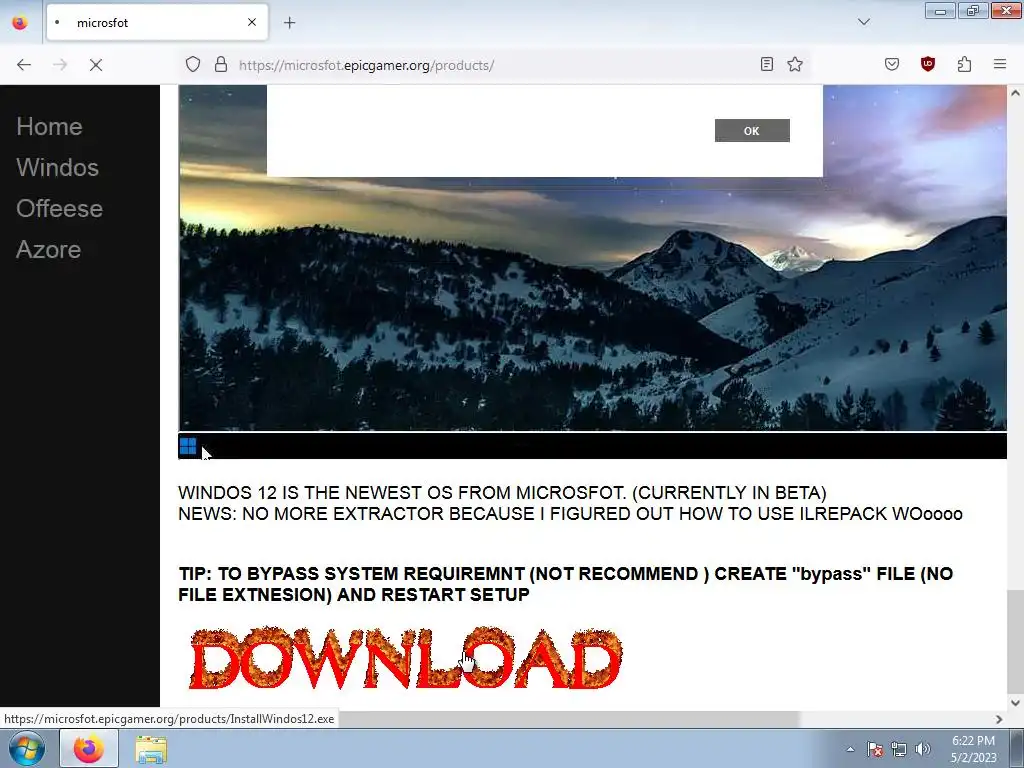Open the tracking protection shield icon

pyautogui.click(x=193, y=65)
